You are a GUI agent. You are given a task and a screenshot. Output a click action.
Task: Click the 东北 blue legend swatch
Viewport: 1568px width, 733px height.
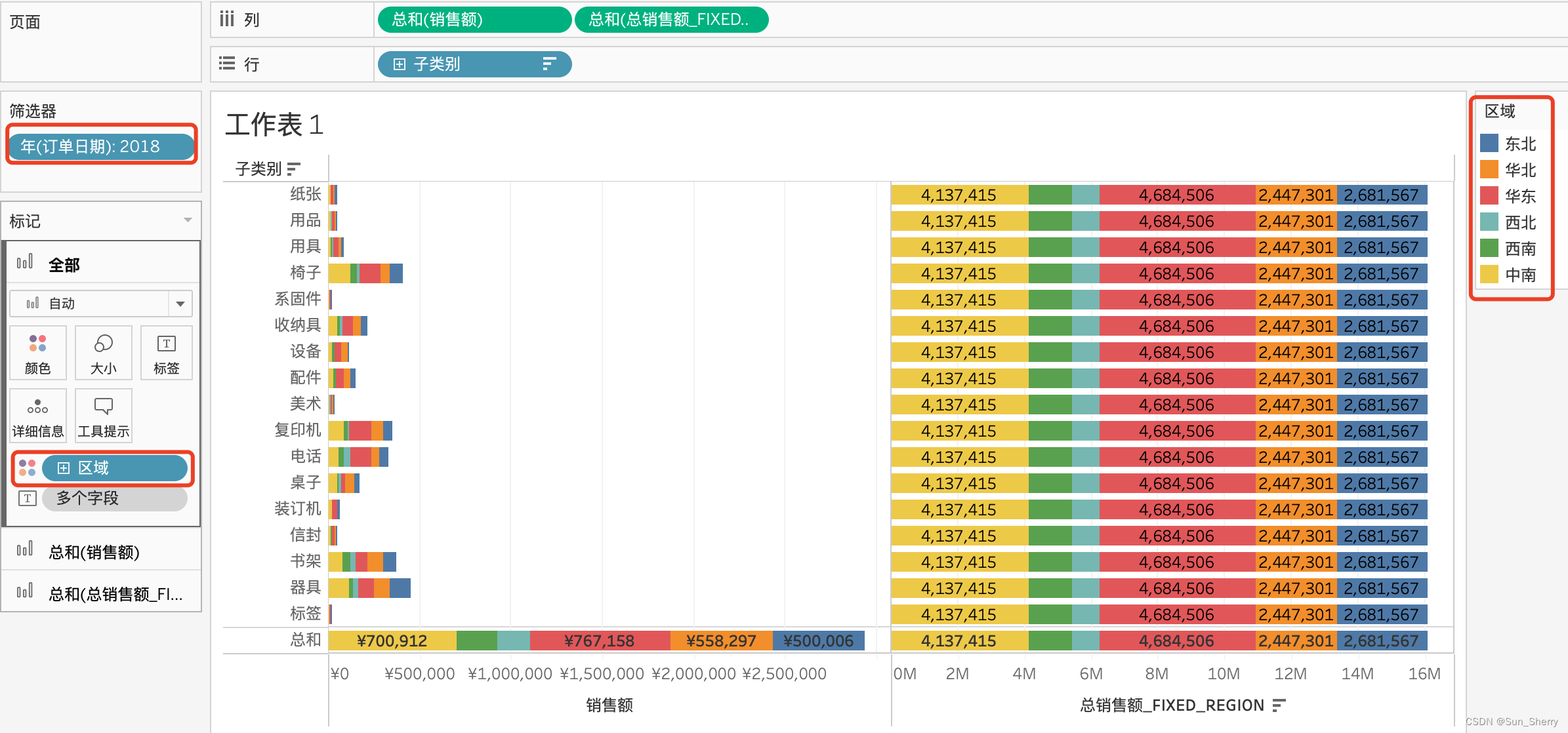(1489, 143)
